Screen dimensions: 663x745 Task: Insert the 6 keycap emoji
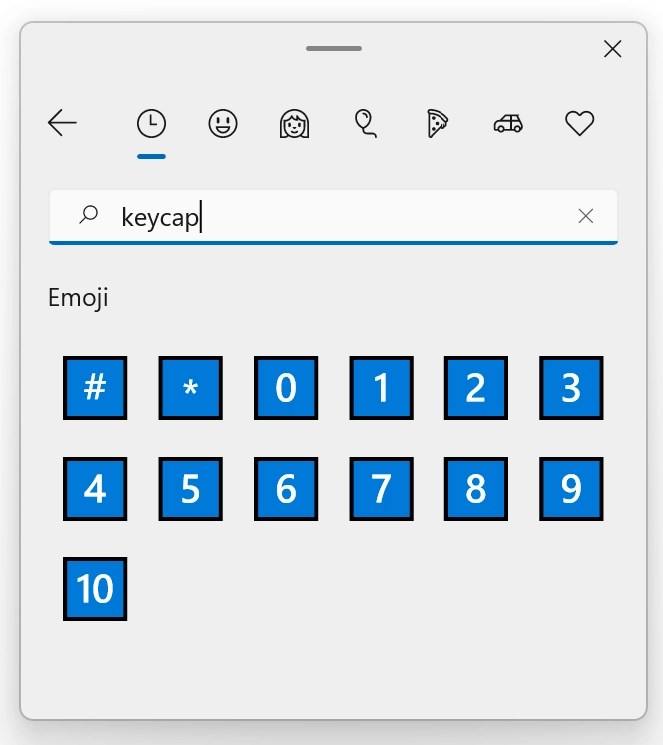(286, 489)
